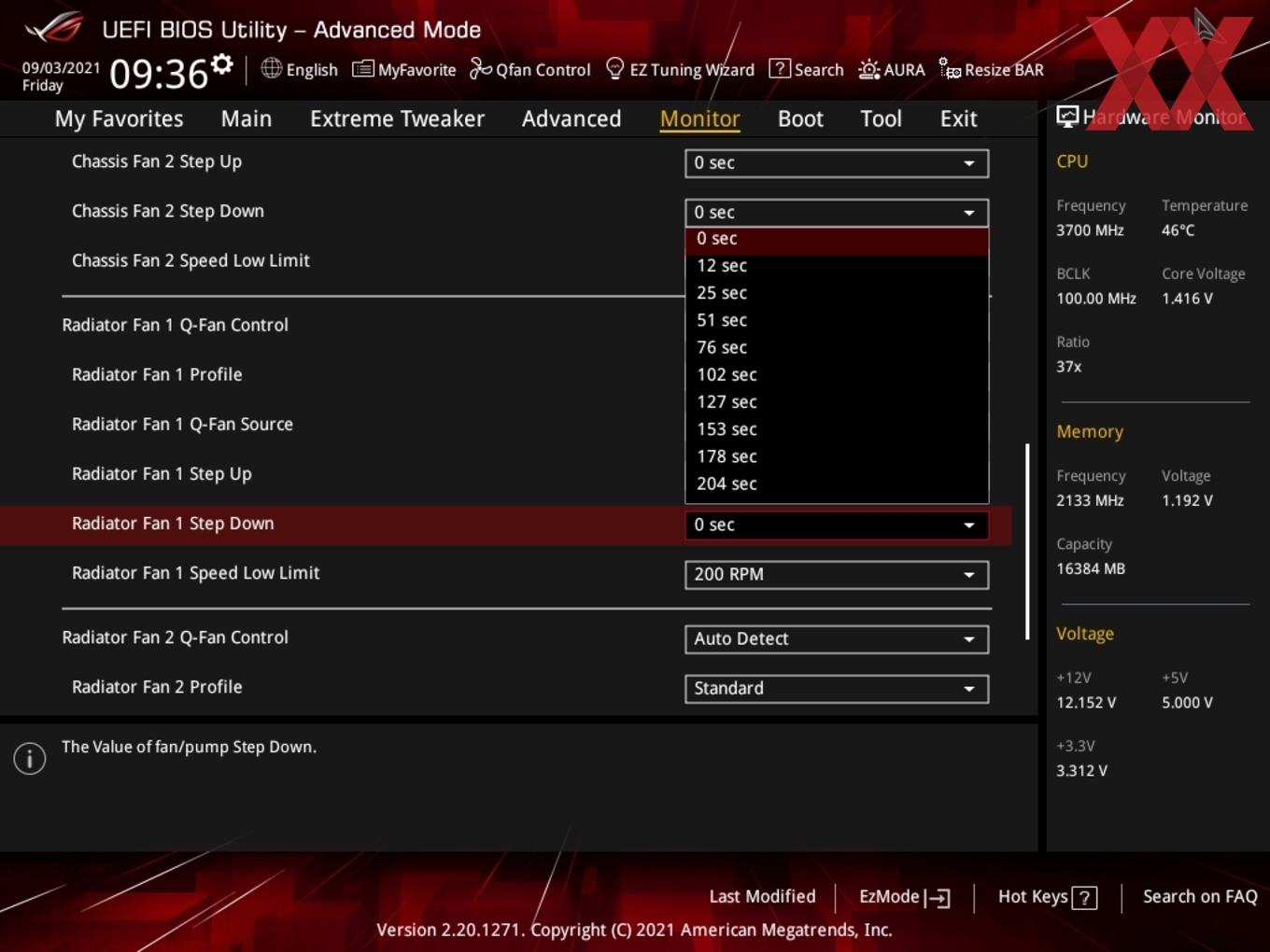
Task: Expand Chassis Fan 2 Step Up dropdown
Action: pyautogui.click(x=836, y=162)
